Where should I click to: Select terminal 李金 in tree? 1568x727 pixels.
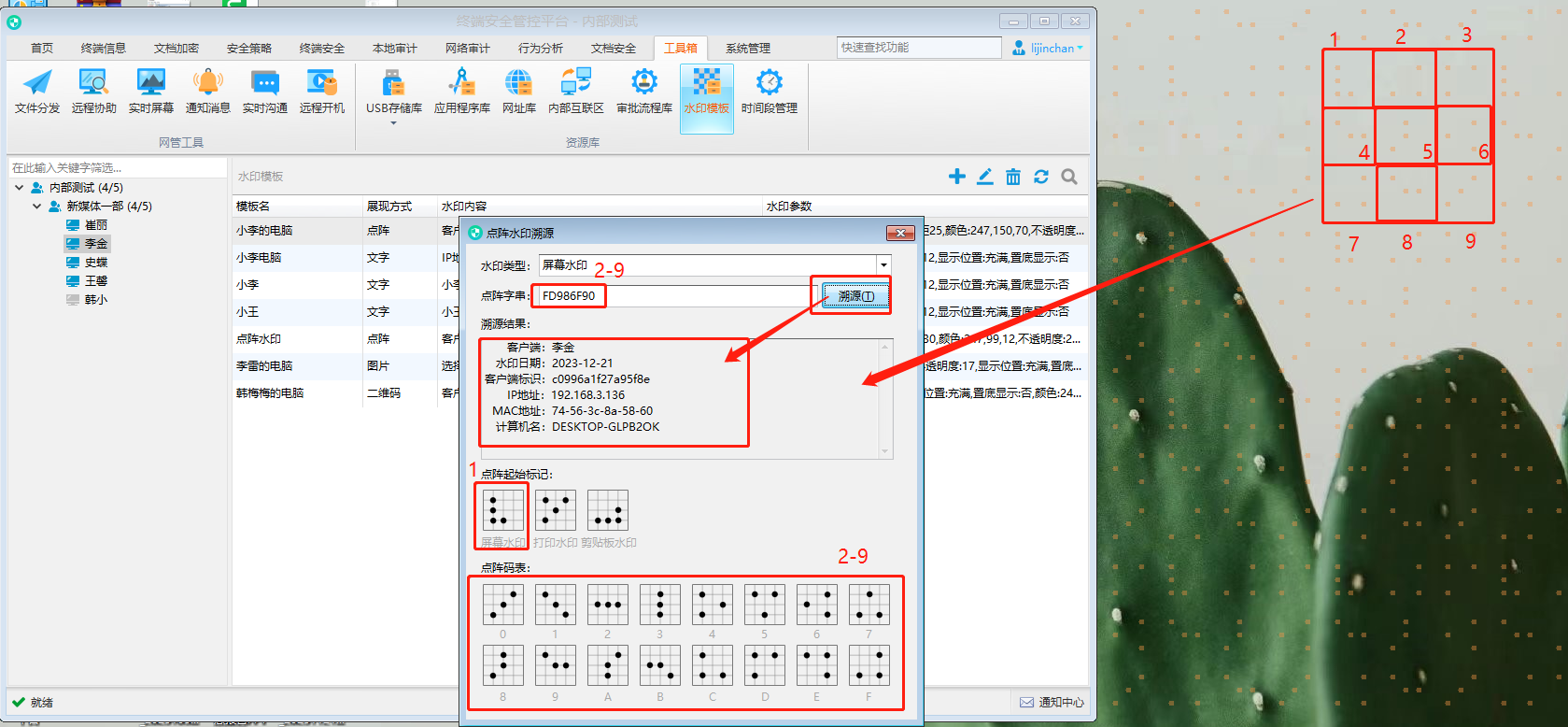(87, 244)
